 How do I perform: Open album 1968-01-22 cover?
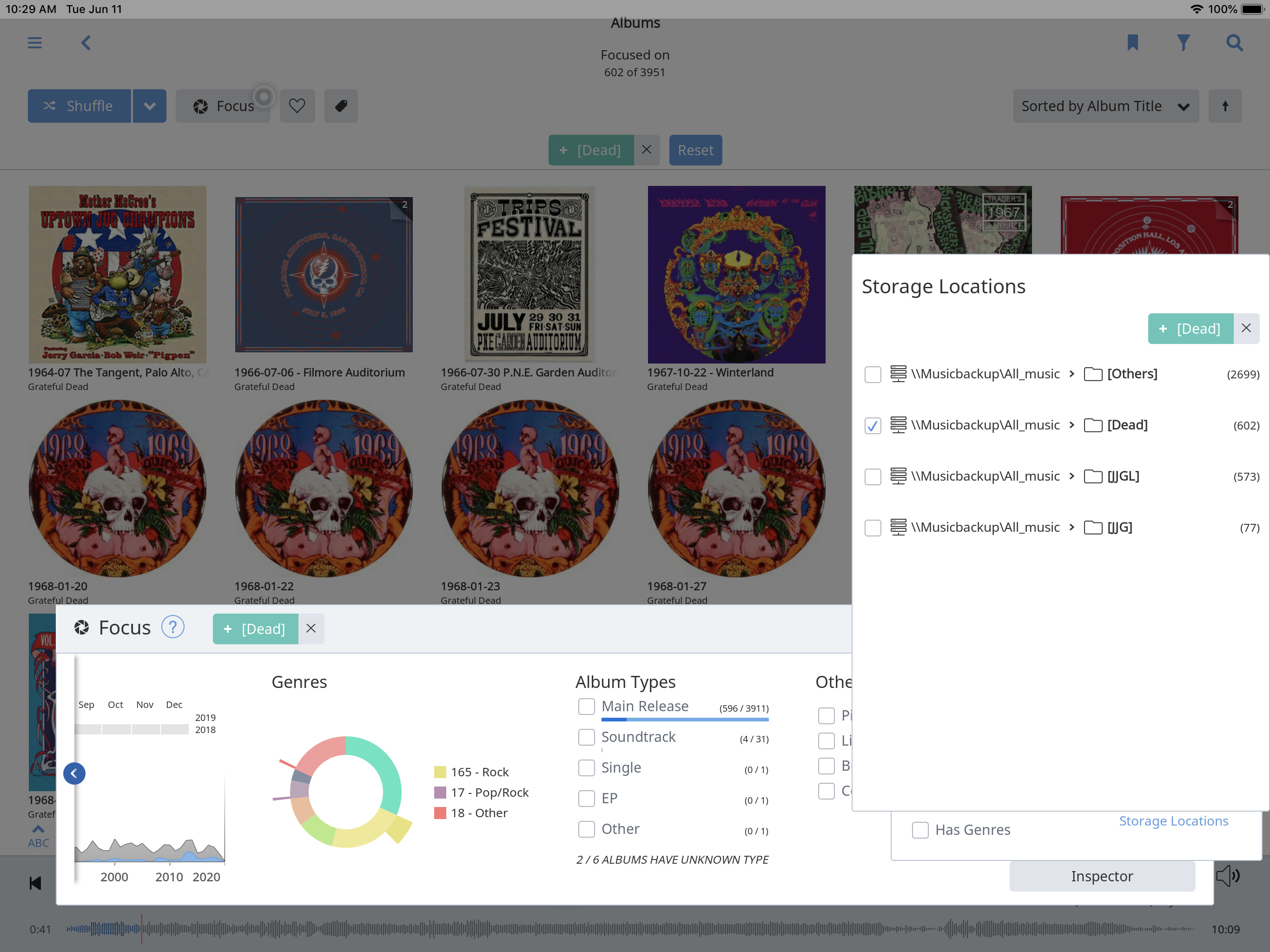[x=323, y=489]
